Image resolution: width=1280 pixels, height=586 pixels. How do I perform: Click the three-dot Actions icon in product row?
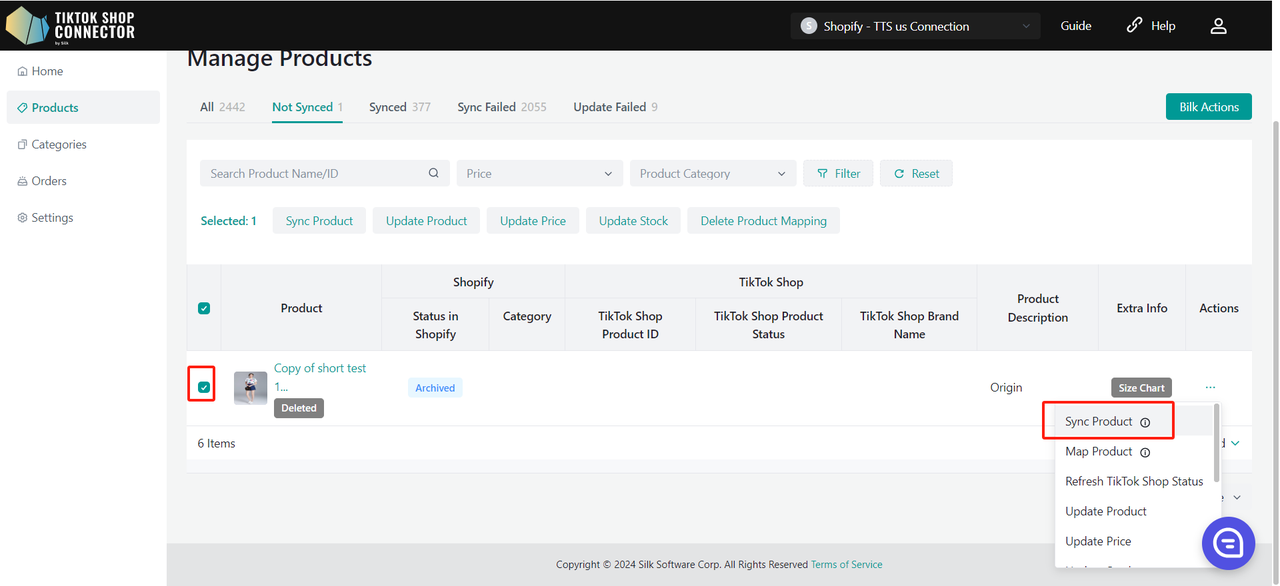(x=1210, y=387)
